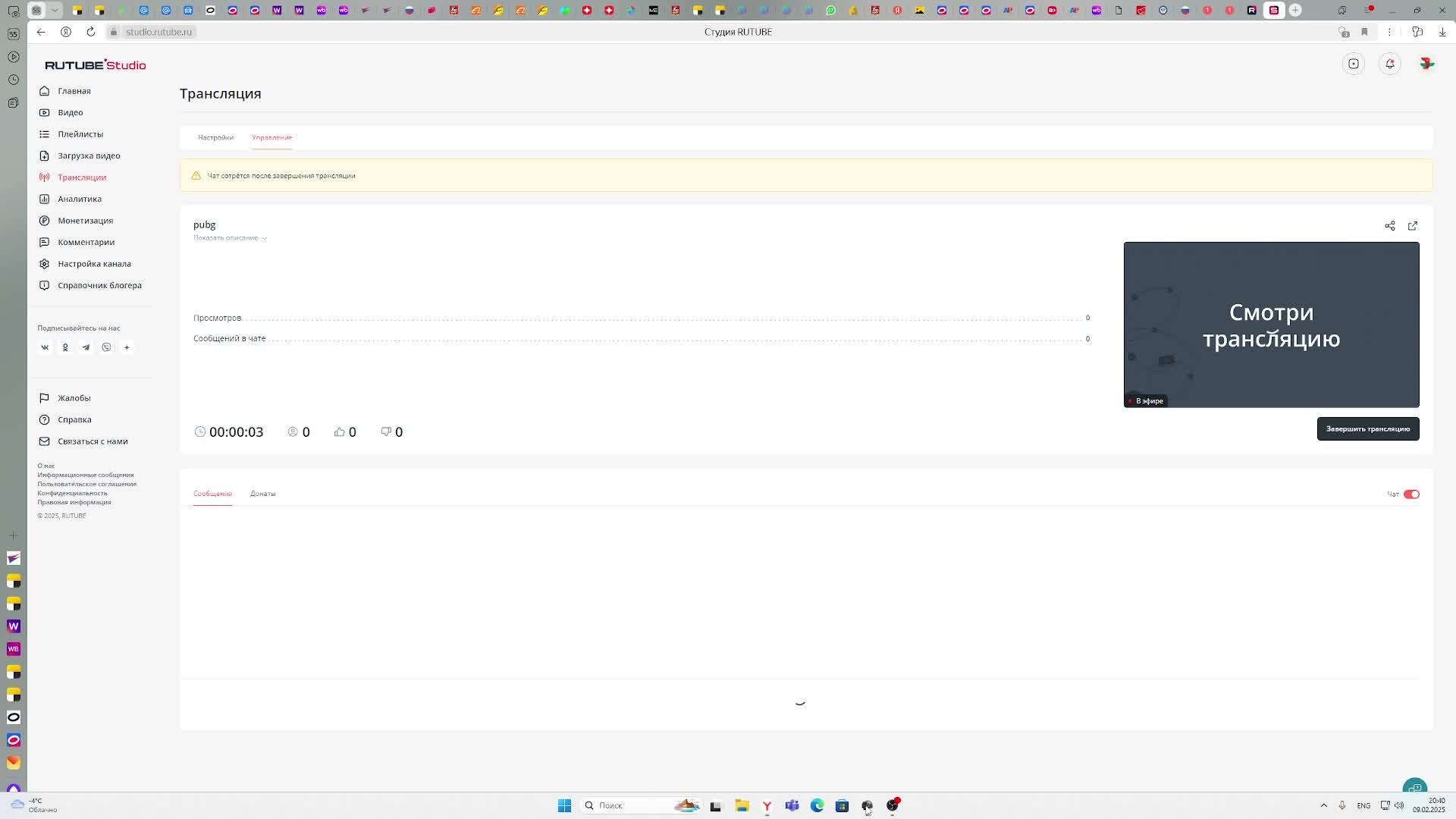Click the share stream icon

coord(1389,226)
